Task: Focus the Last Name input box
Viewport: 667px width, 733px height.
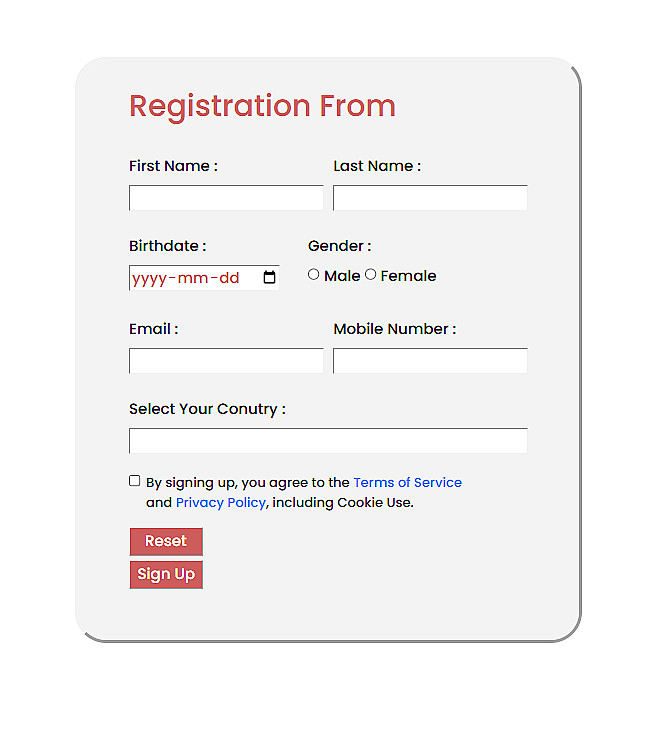Action: click(x=430, y=198)
